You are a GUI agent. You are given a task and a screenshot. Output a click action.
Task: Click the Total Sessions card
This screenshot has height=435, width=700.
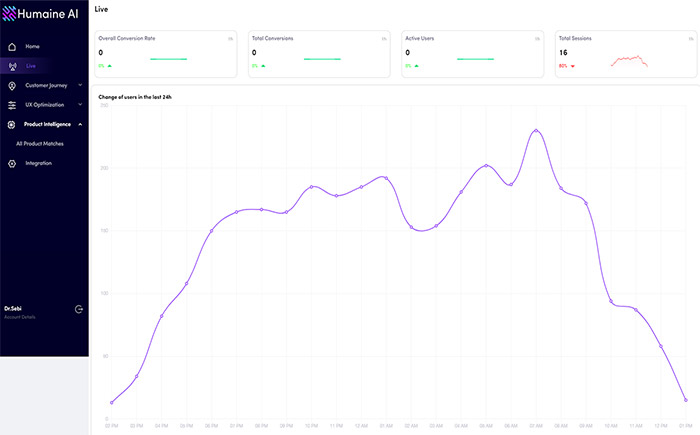[620, 53]
